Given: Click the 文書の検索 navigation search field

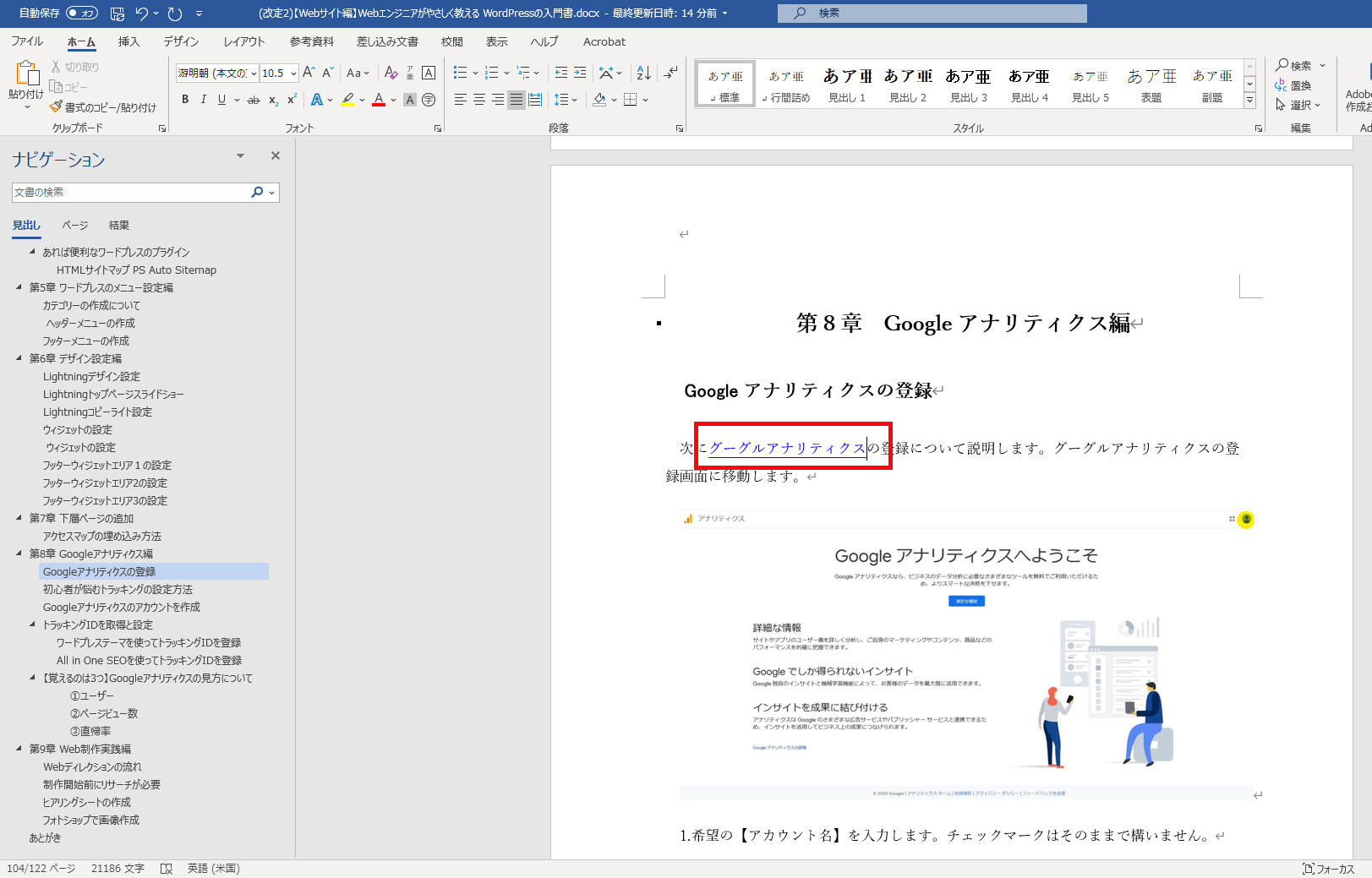Looking at the screenshot, I should 131,193.
